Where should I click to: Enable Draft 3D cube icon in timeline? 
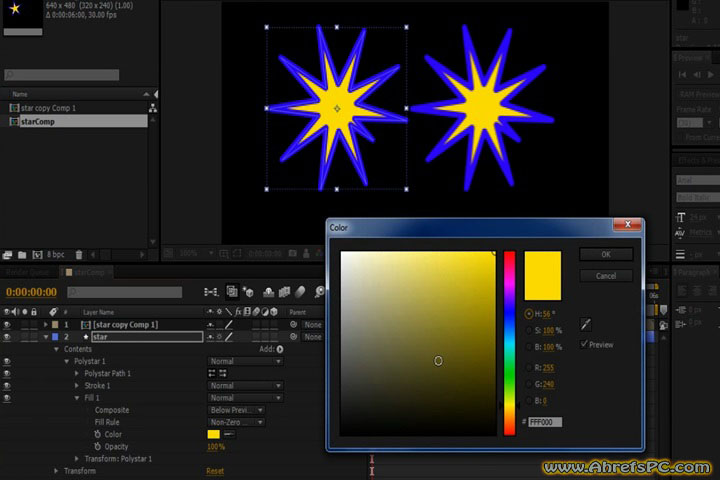pos(248,292)
